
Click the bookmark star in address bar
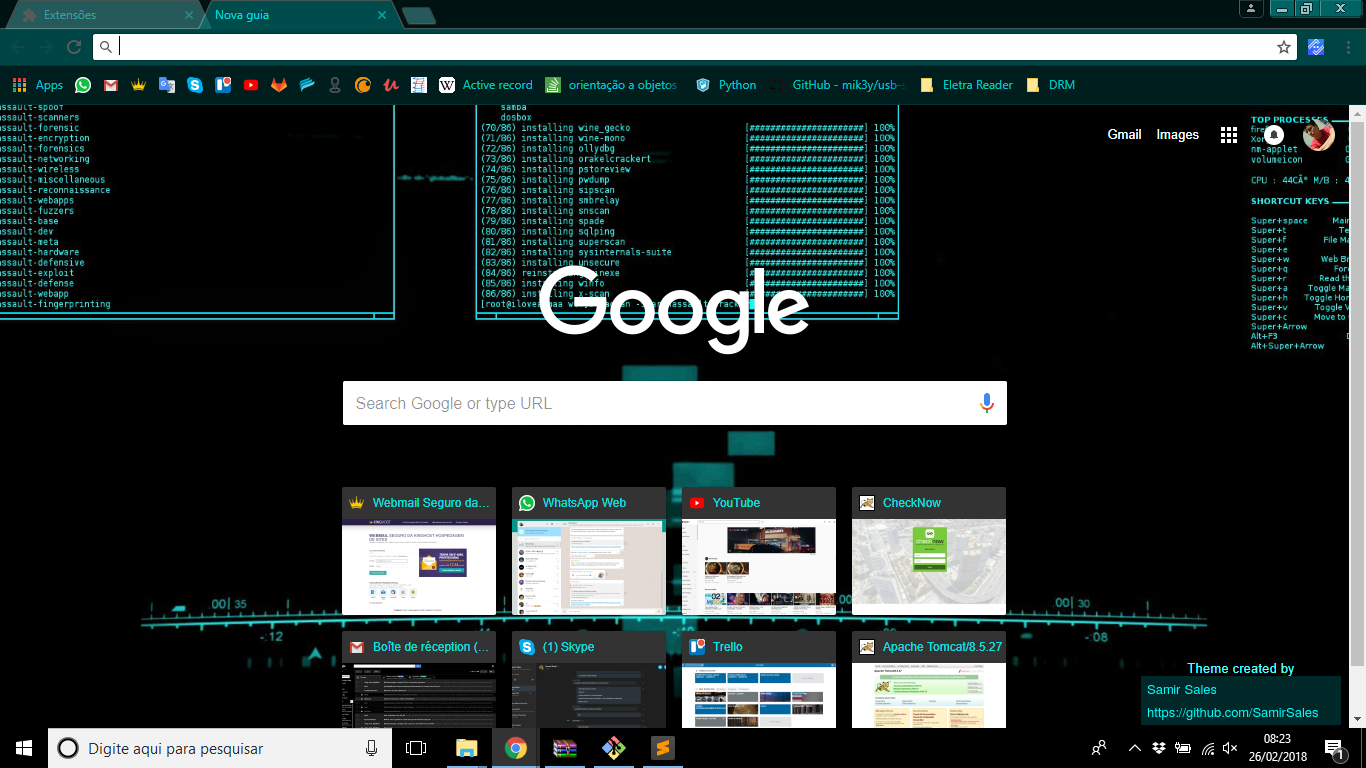[1283, 47]
